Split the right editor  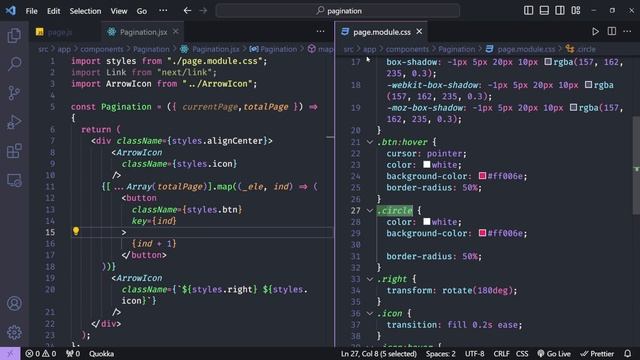[x=611, y=31]
